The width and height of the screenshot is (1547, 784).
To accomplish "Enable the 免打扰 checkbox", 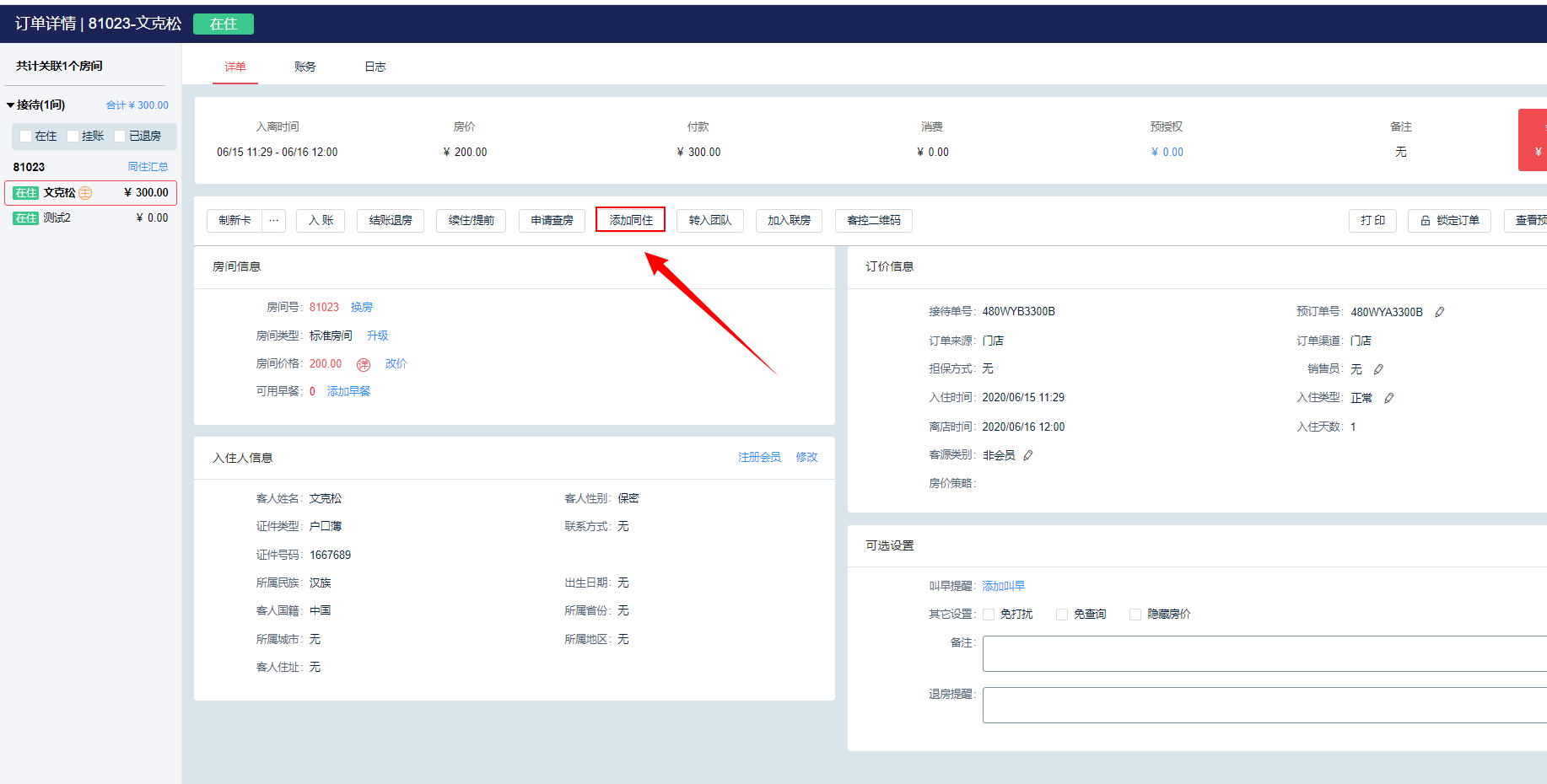I will click(989, 615).
